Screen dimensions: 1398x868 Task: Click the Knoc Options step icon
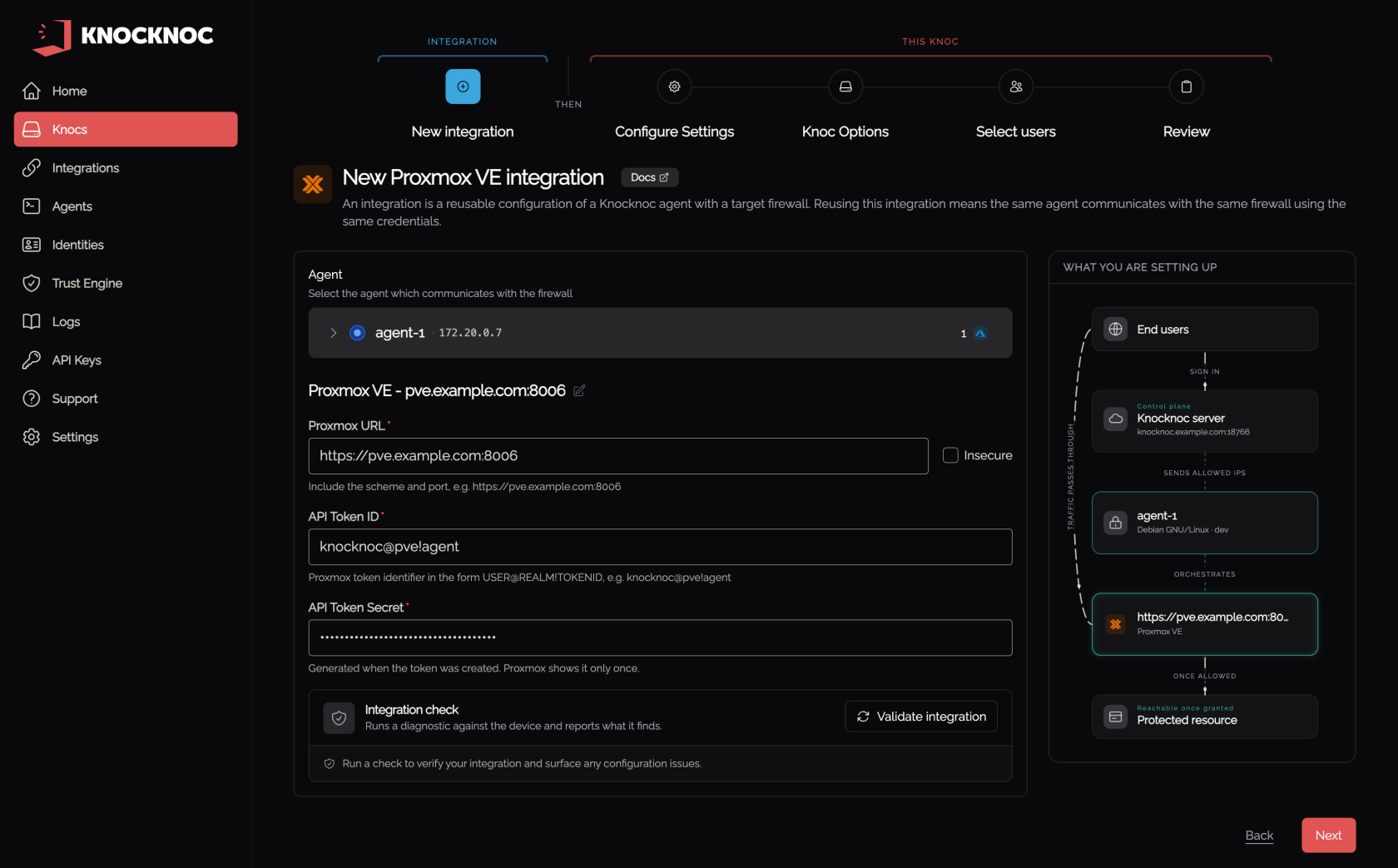click(x=845, y=87)
